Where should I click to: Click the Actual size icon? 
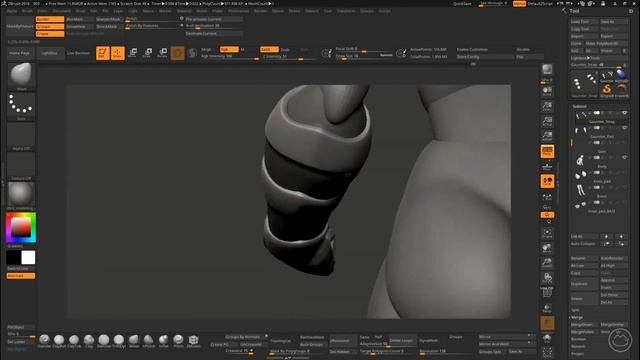click(547, 121)
